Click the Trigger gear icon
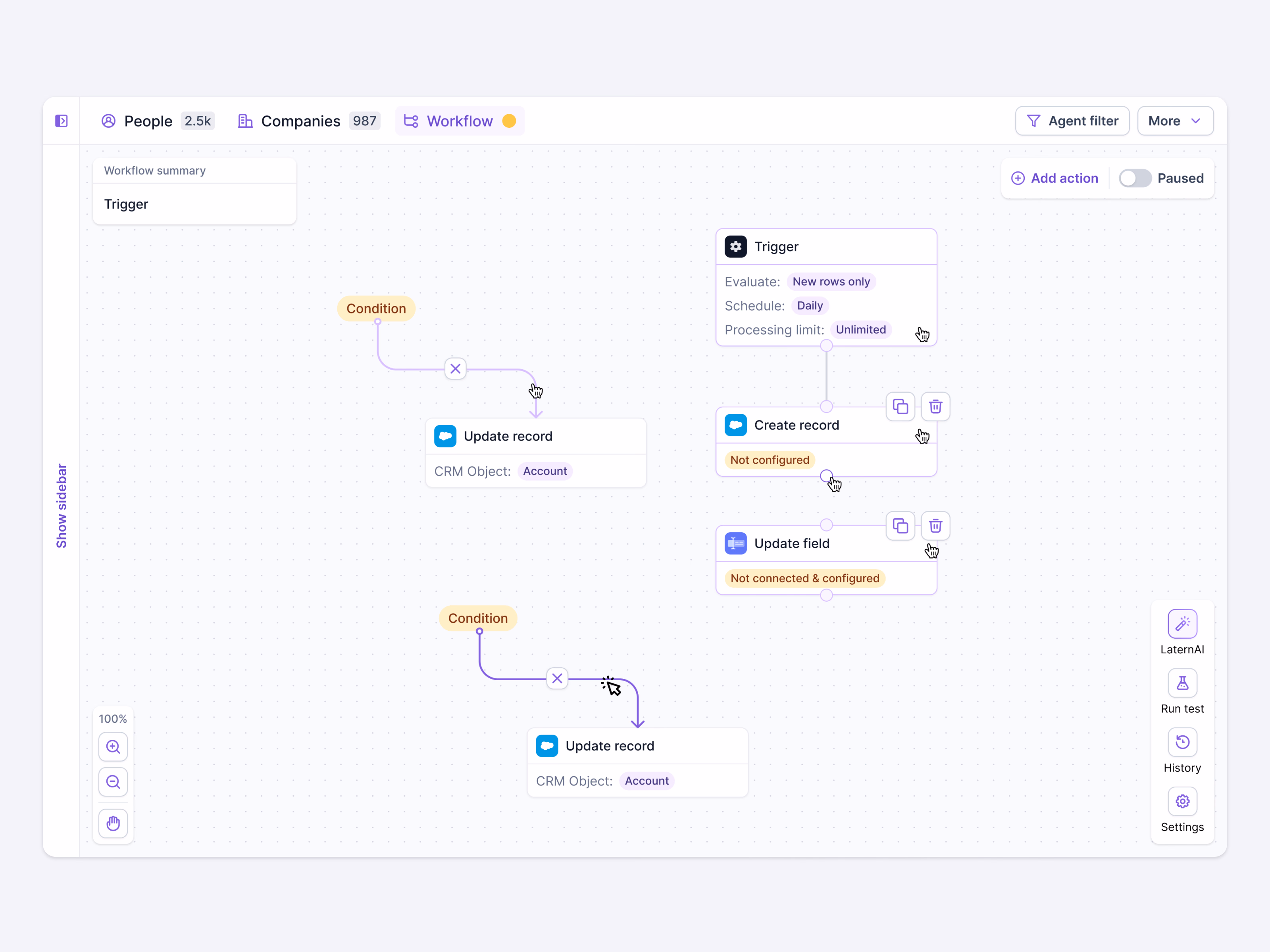1270x952 pixels. (735, 247)
